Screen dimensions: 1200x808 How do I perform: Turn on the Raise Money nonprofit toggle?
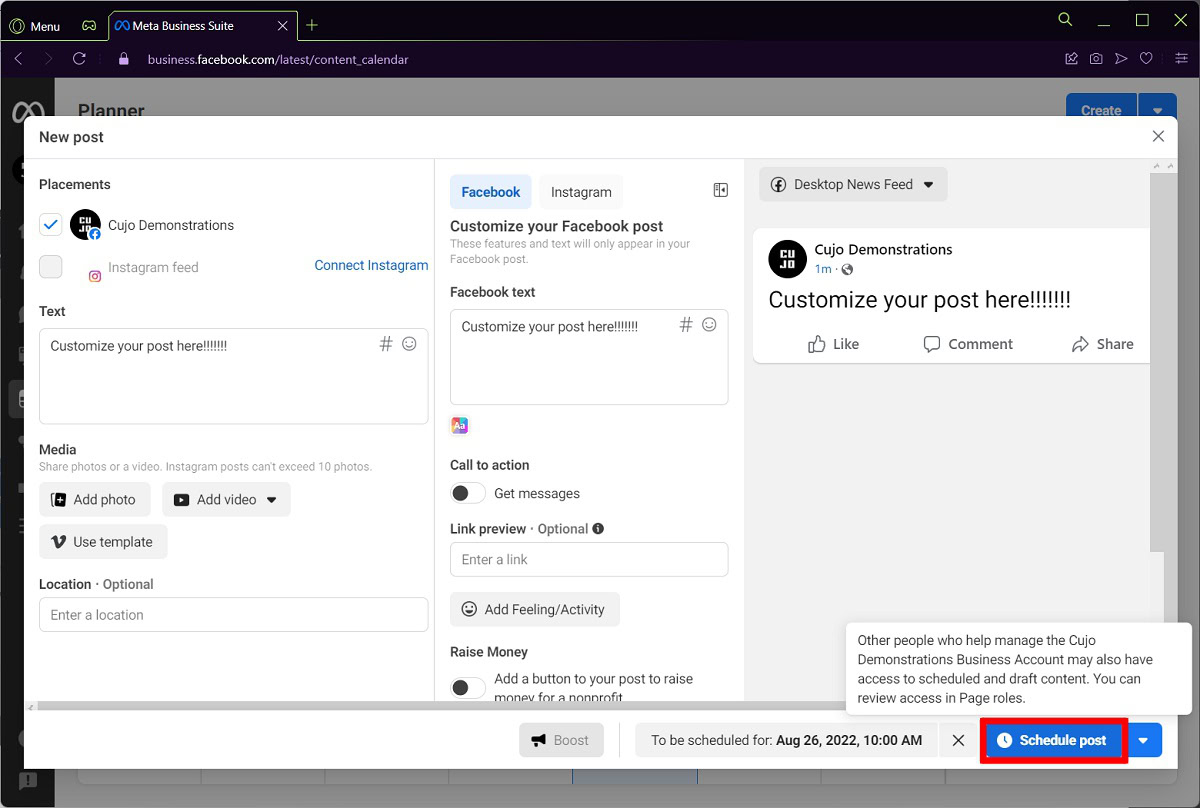[467, 687]
